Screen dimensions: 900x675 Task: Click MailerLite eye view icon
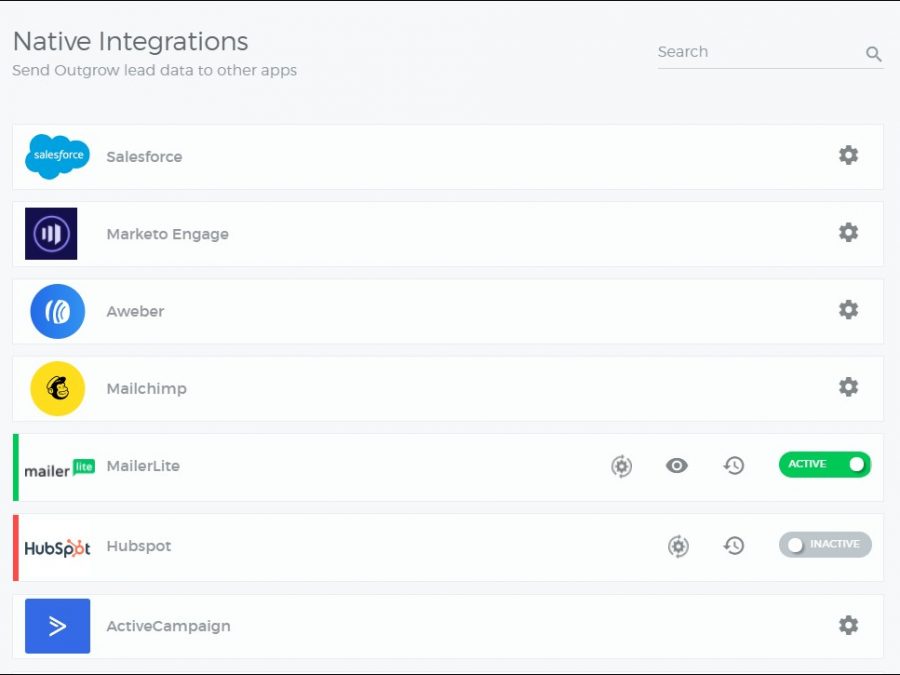tap(677, 466)
